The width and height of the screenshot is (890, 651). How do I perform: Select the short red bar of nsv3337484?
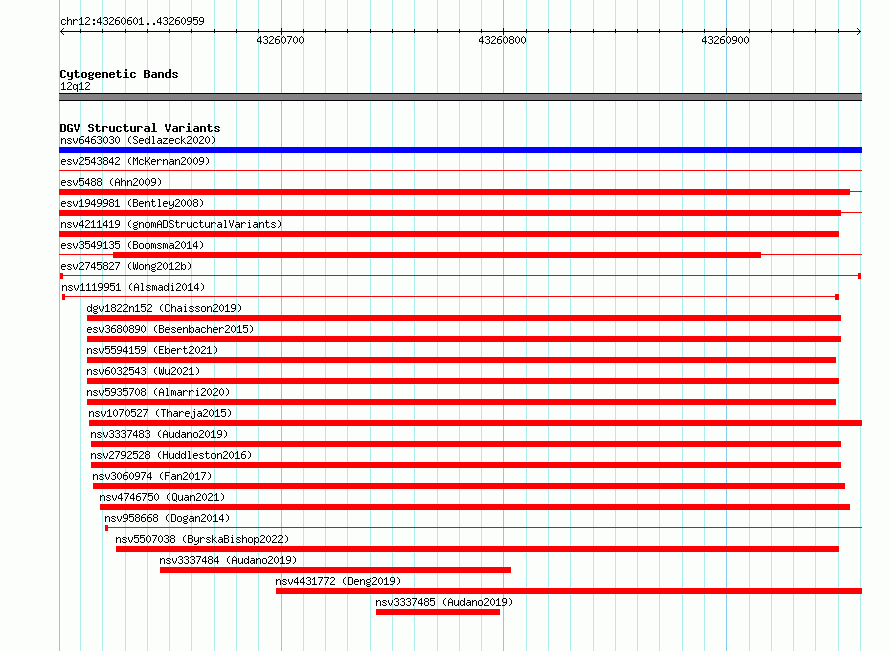[x=335, y=570]
